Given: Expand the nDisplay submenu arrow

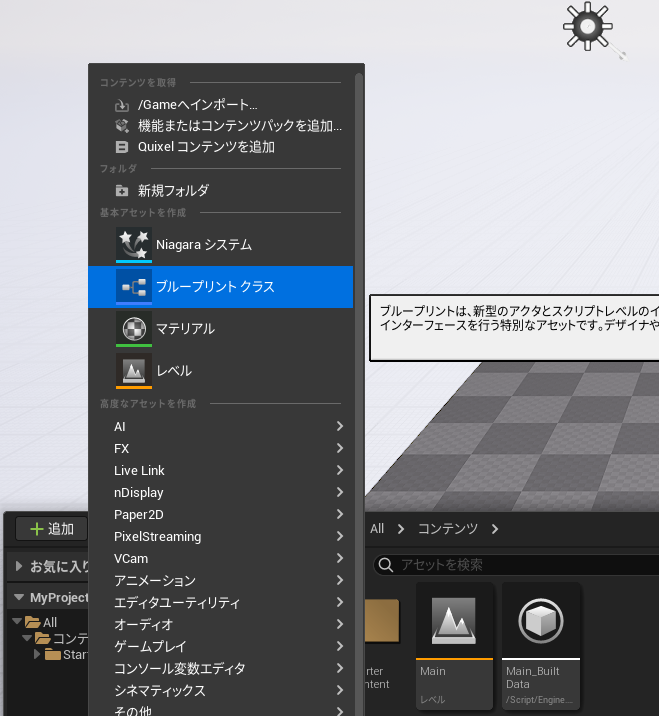Looking at the screenshot, I should pos(340,492).
